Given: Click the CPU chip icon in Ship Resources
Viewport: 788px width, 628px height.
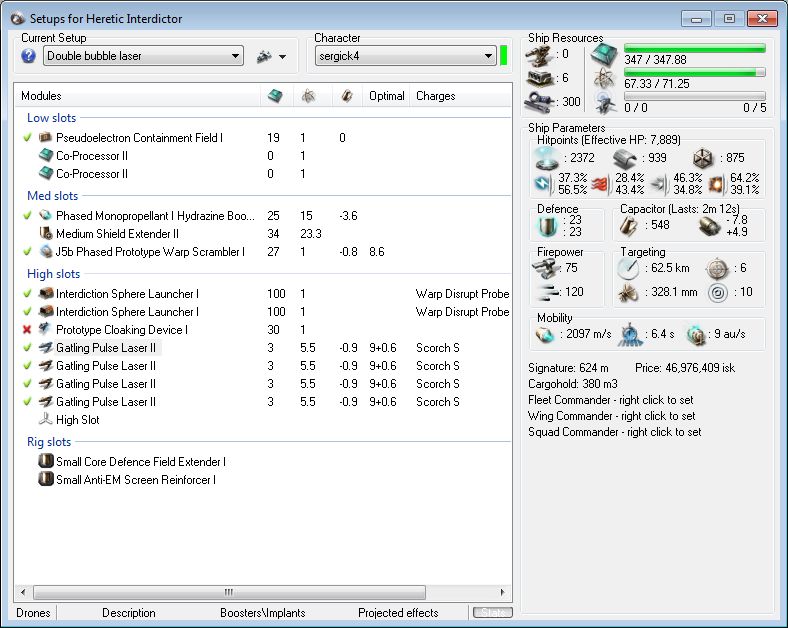Looking at the screenshot, I should tap(604, 55).
